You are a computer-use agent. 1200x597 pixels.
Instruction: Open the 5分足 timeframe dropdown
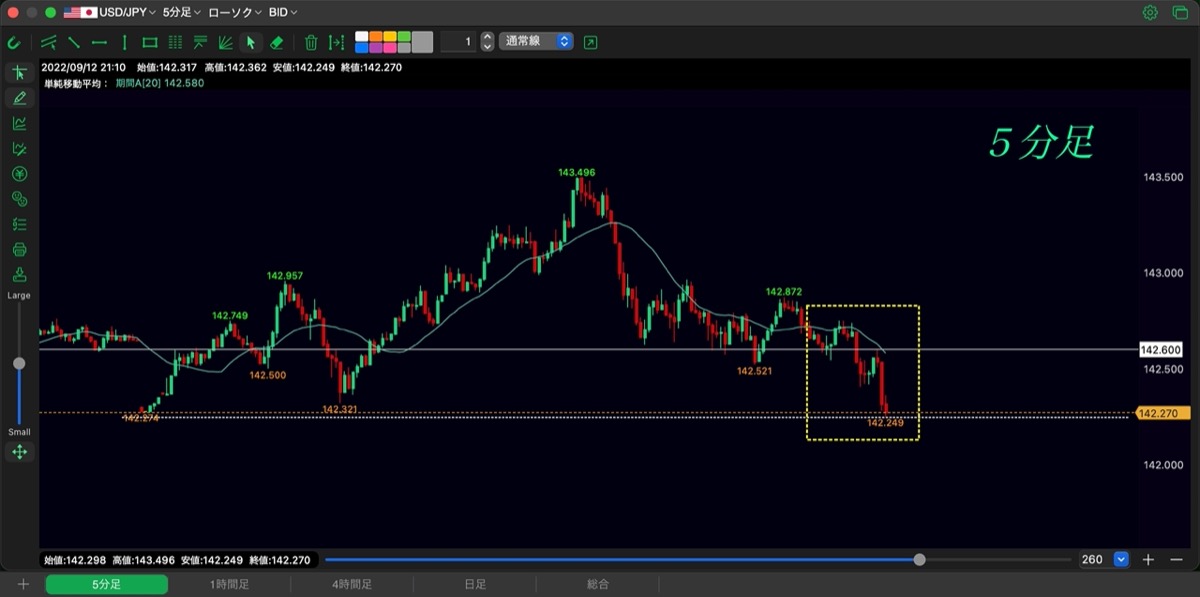[181, 12]
